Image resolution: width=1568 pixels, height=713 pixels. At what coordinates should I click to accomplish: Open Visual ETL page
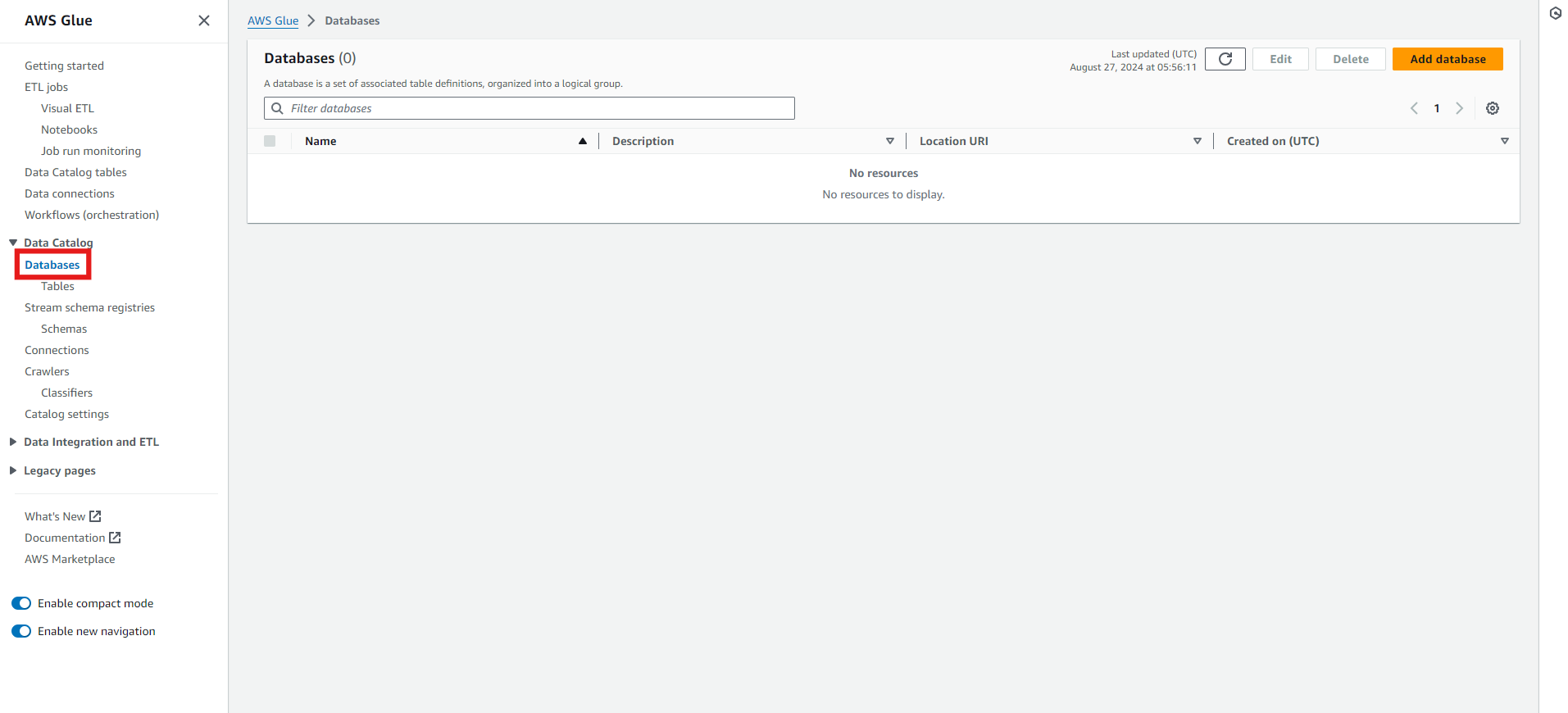point(67,108)
